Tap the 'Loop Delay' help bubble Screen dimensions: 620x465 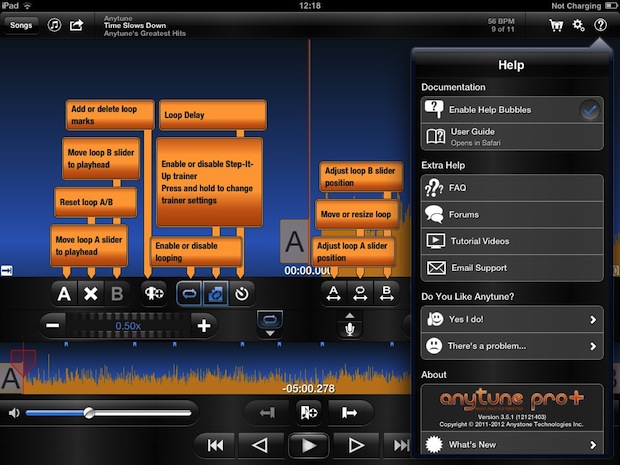coord(213,115)
